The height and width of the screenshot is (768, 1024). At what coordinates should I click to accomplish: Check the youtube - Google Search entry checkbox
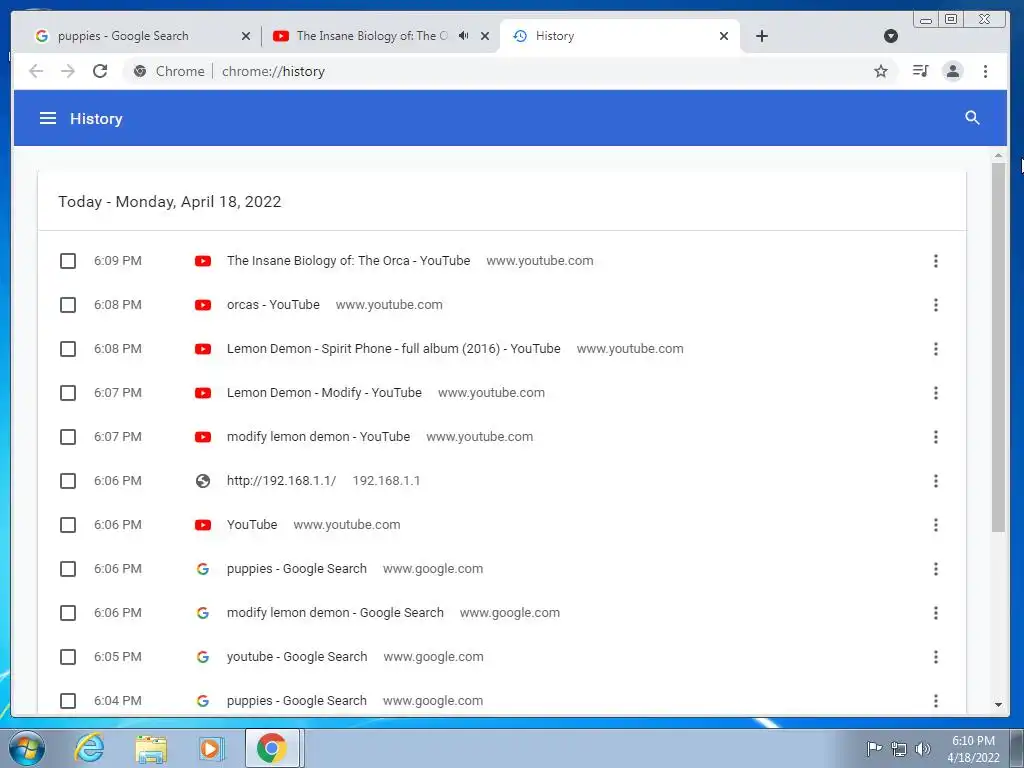coord(68,657)
